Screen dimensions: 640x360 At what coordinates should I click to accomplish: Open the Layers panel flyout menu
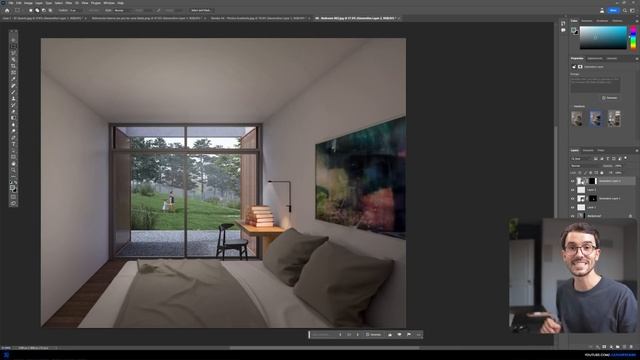click(x=636, y=151)
